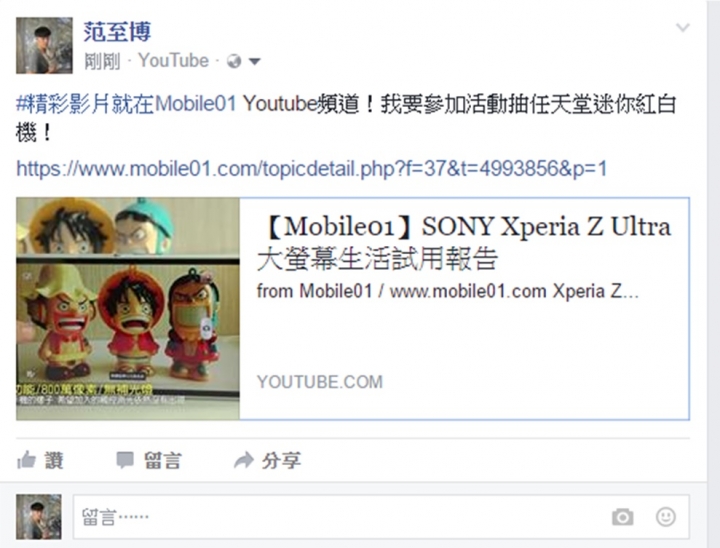720x548 pixels.
Task: Open the post options chevron at top right
Action: tap(683, 28)
